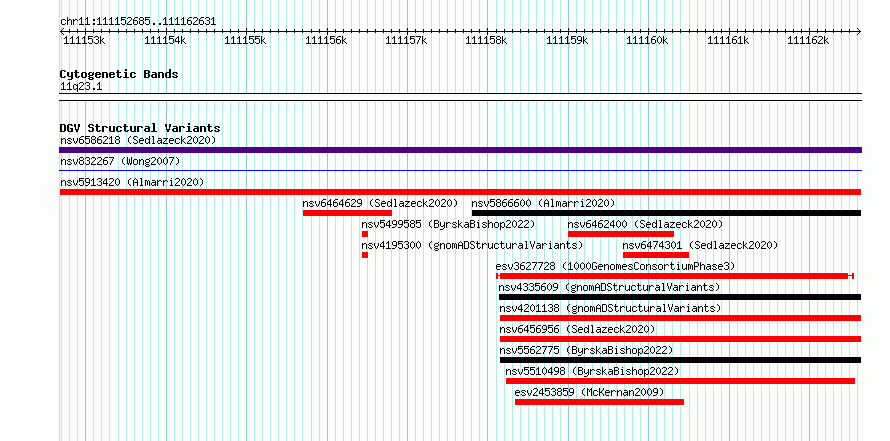Open nsv5562775 (ByrskaBishop2022) label
The height and width of the screenshot is (441, 890).
click(586, 350)
